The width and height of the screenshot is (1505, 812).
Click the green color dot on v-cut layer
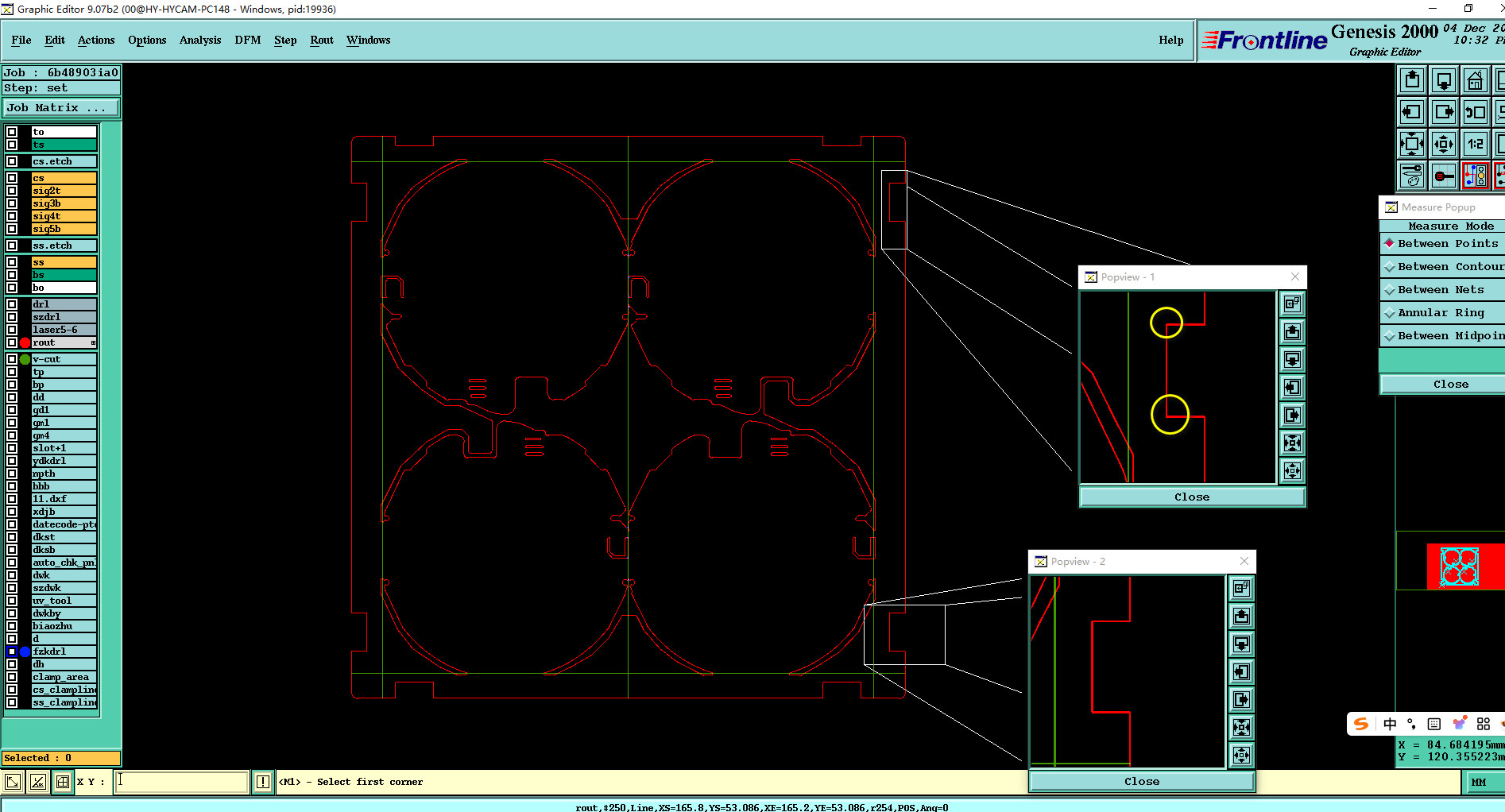click(x=25, y=359)
